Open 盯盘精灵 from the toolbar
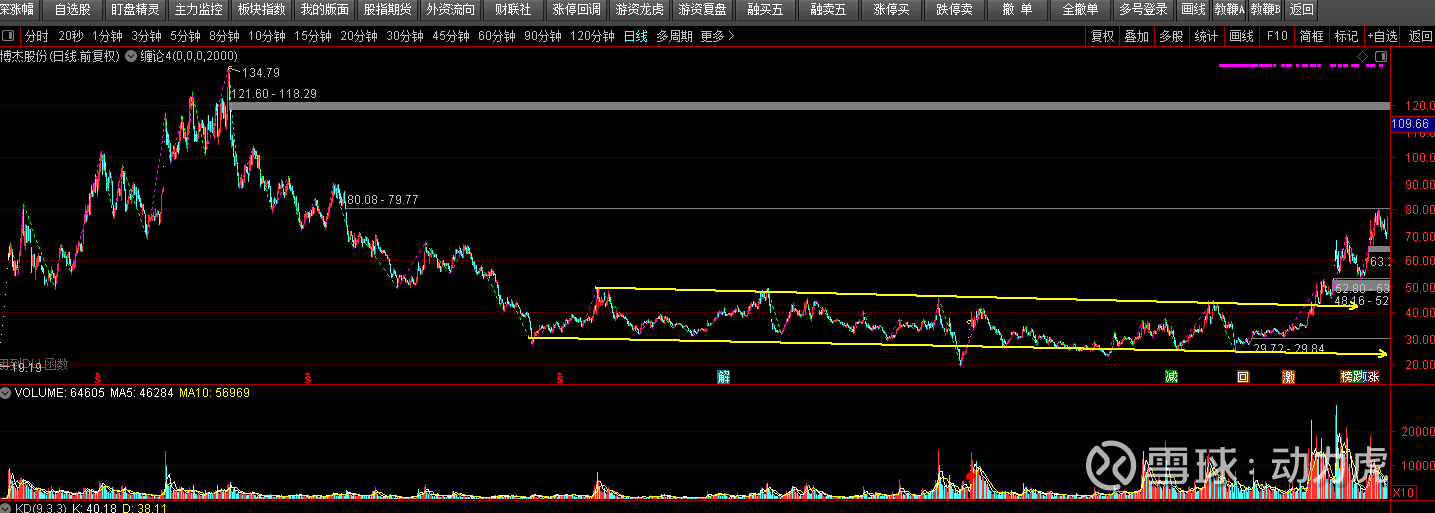 tap(134, 10)
